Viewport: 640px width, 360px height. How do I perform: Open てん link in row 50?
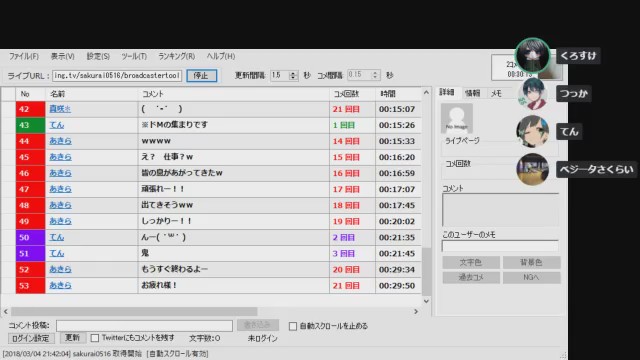click(57, 237)
